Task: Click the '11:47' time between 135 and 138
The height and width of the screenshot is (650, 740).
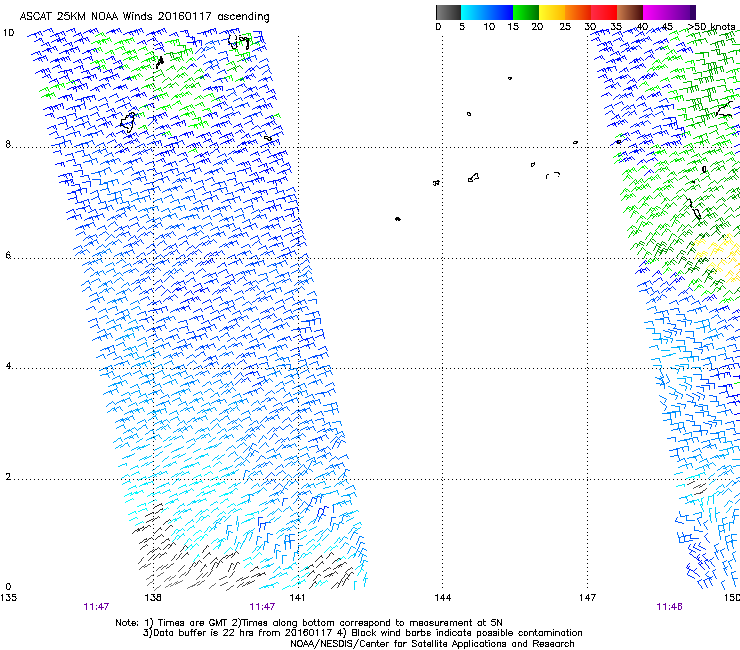Action: 96,607
